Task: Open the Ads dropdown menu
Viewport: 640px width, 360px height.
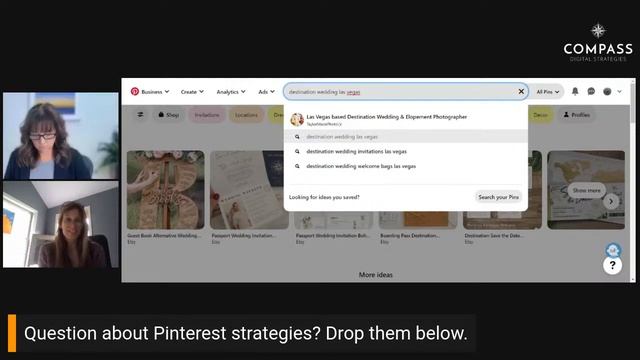Action: 267,92
